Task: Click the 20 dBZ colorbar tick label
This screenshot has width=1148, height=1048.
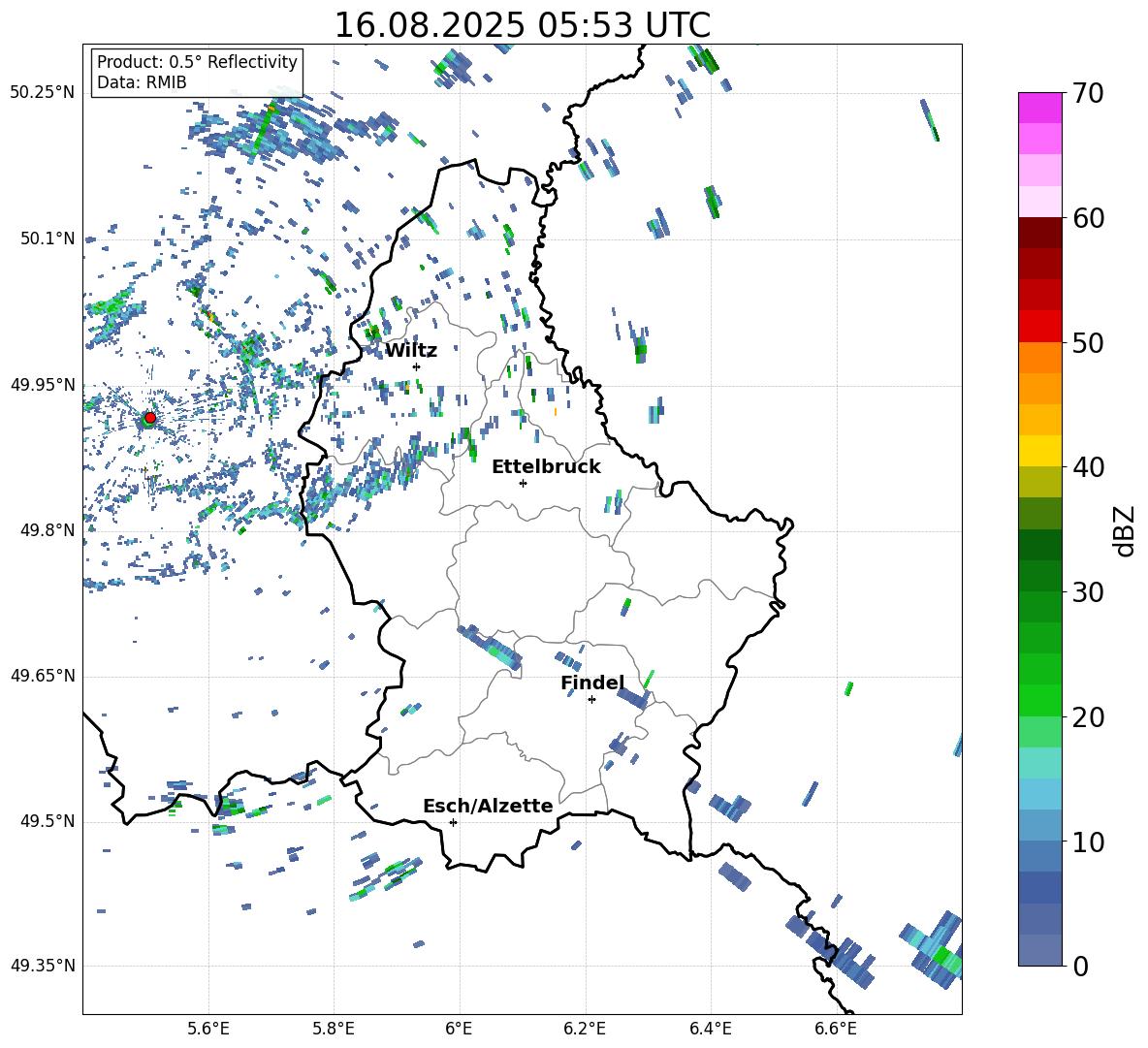Action: [1088, 716]
